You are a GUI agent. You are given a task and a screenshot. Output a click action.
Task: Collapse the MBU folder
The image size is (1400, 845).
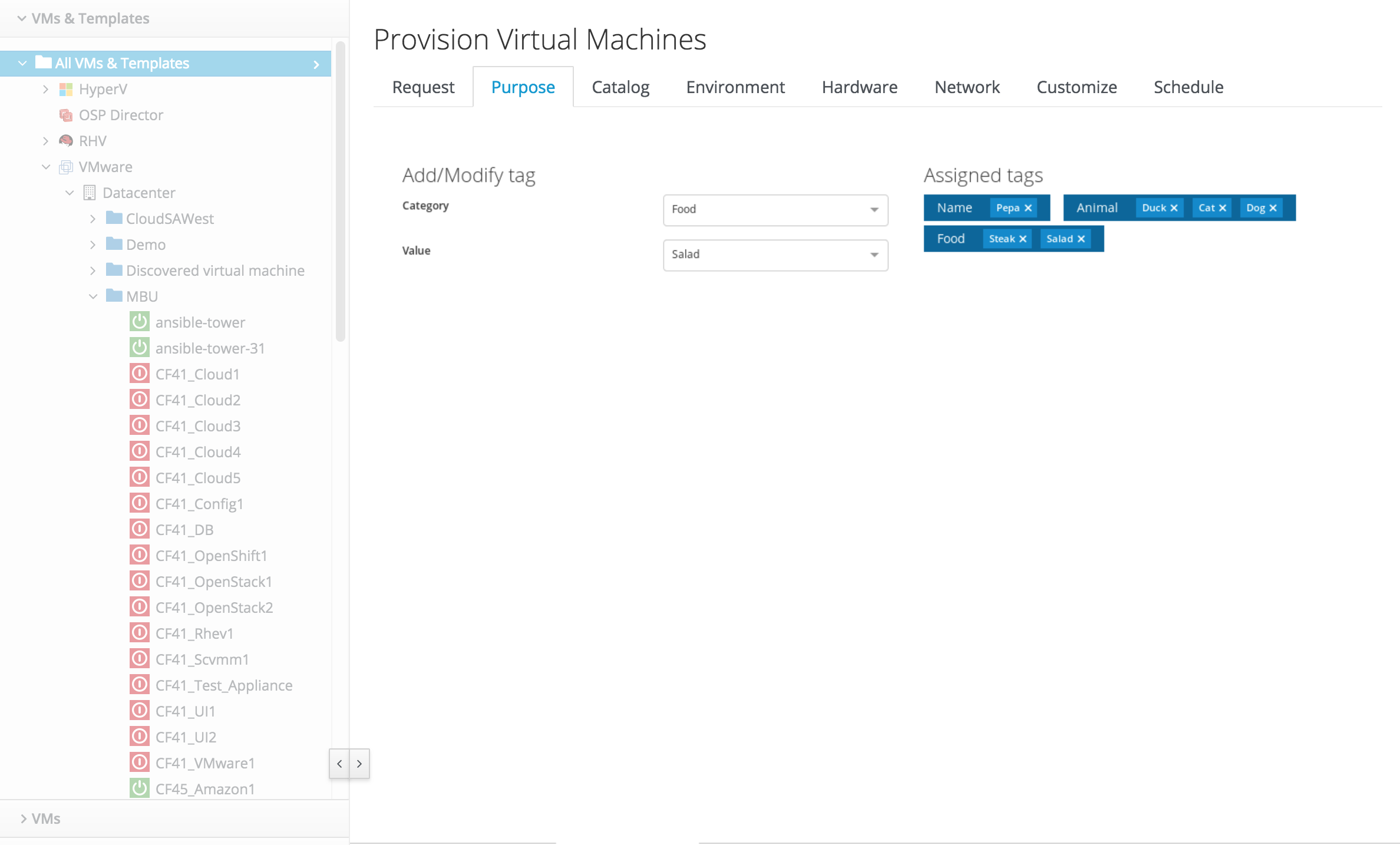tap(93, 296)
